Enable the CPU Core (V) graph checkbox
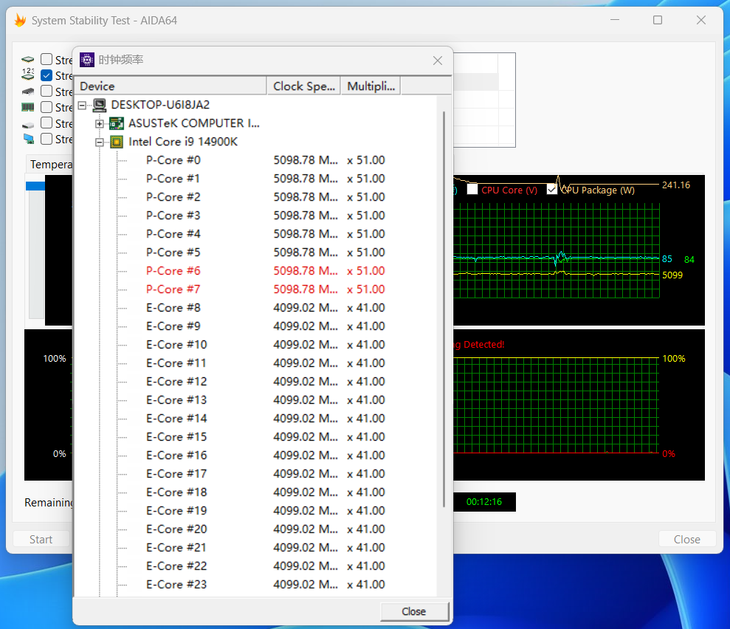The height and width of the screenshot is (629, 730). (x=472, y=190)
